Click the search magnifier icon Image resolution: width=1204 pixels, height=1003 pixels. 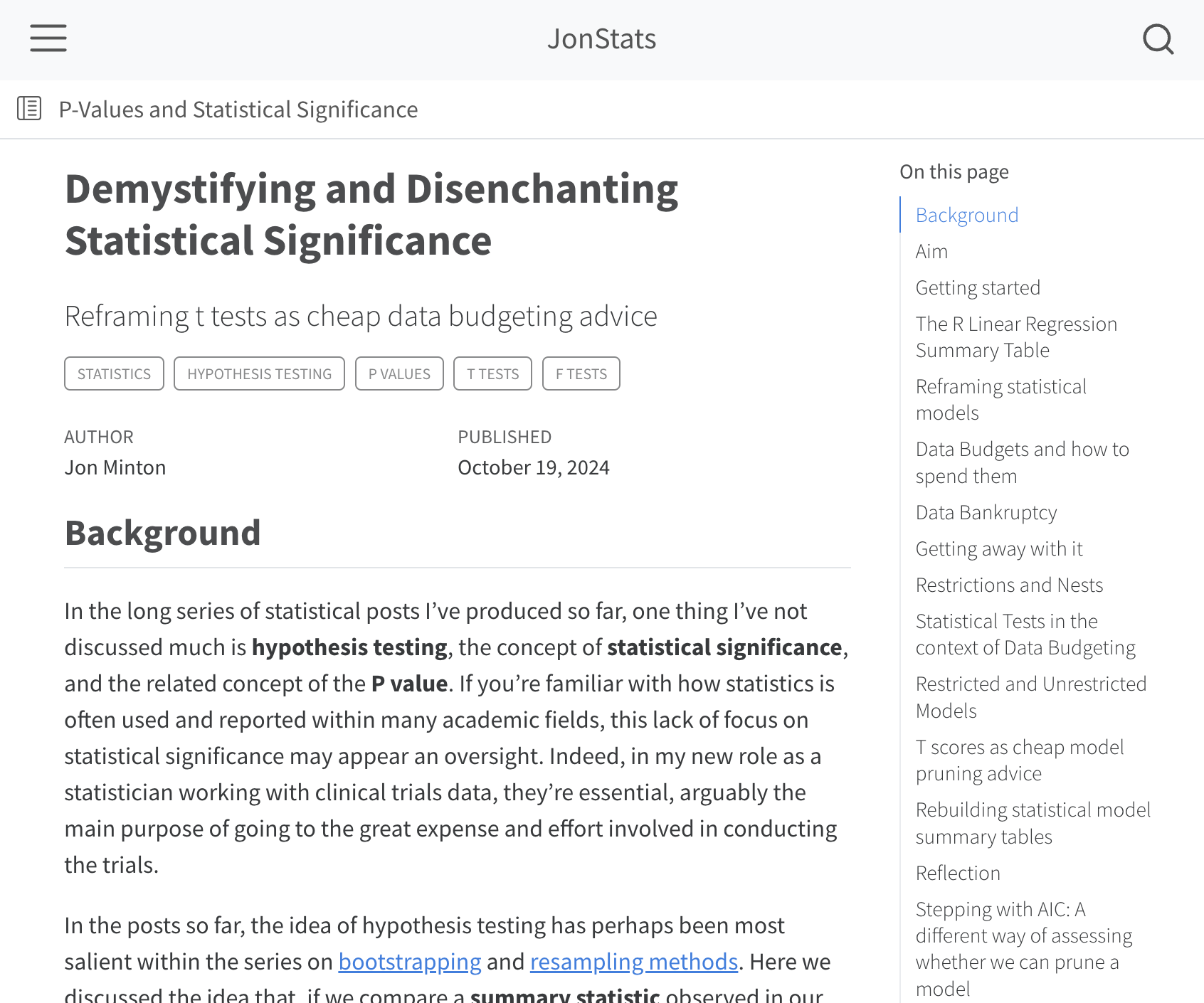coord(1158,39)
